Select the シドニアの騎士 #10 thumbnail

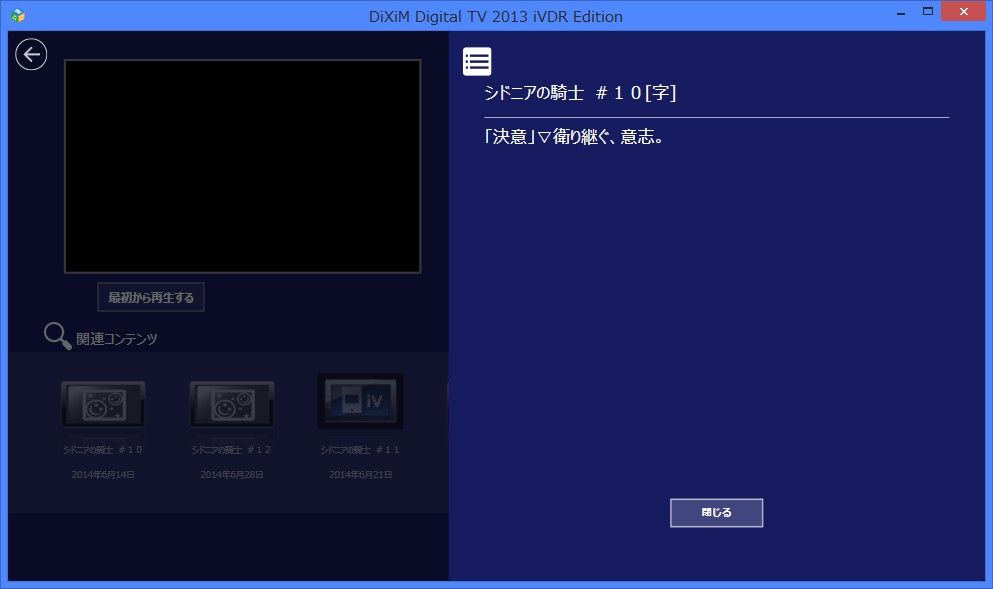pyautogui.click(x=103, y=403)
